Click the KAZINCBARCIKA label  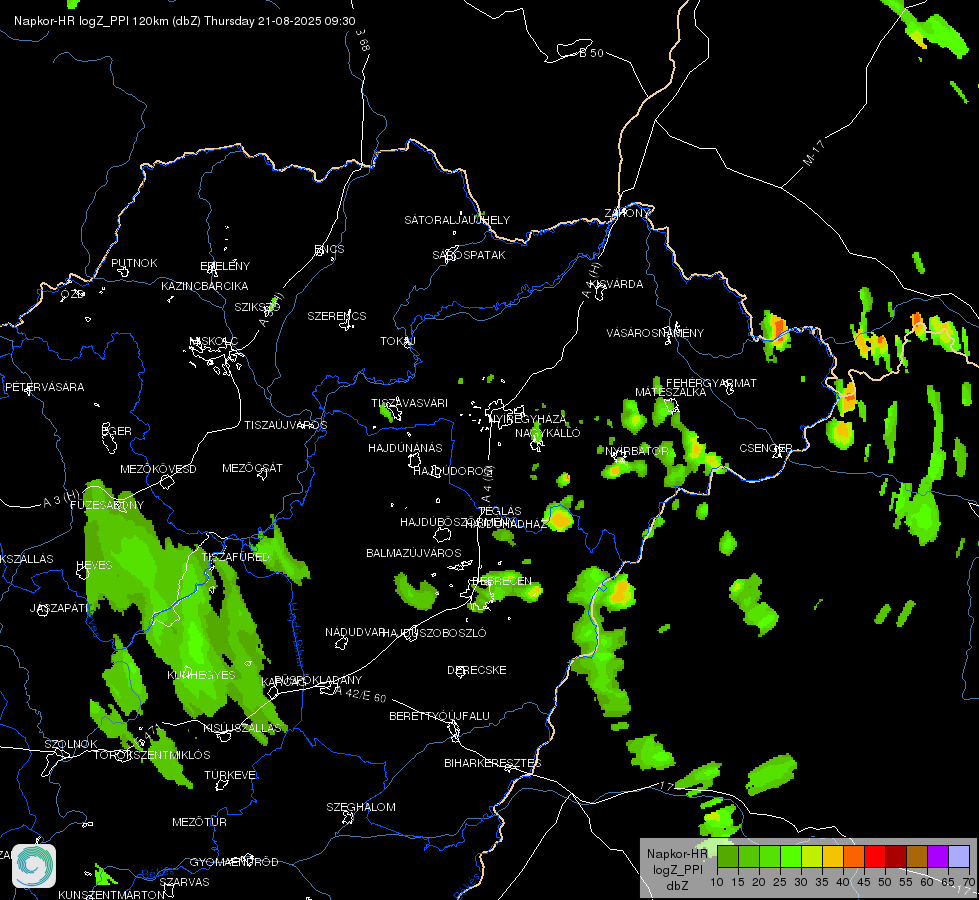(205, 286)
